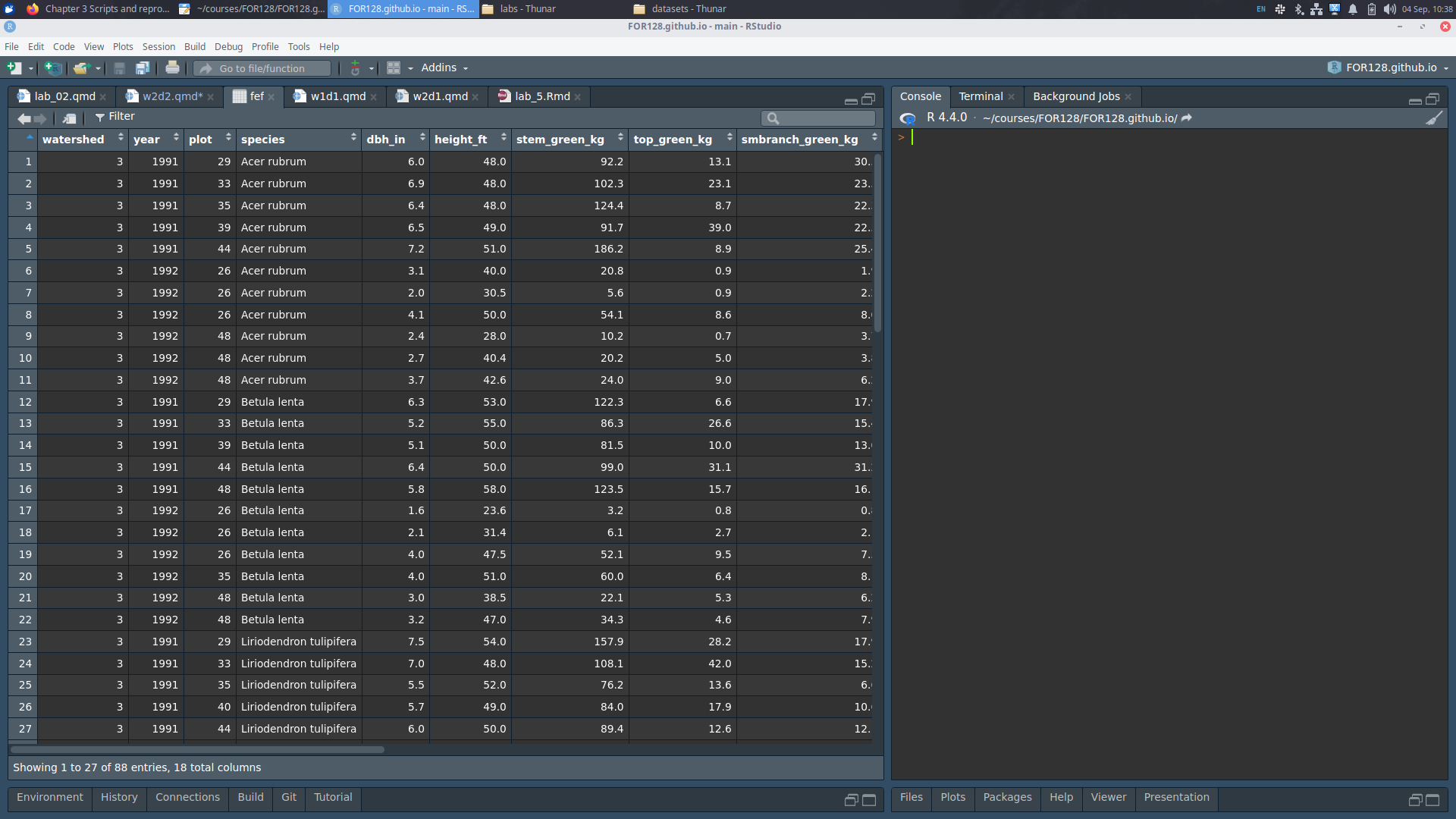
Task: Click the version control Git toolbar icon
Action: pos(355,68)
